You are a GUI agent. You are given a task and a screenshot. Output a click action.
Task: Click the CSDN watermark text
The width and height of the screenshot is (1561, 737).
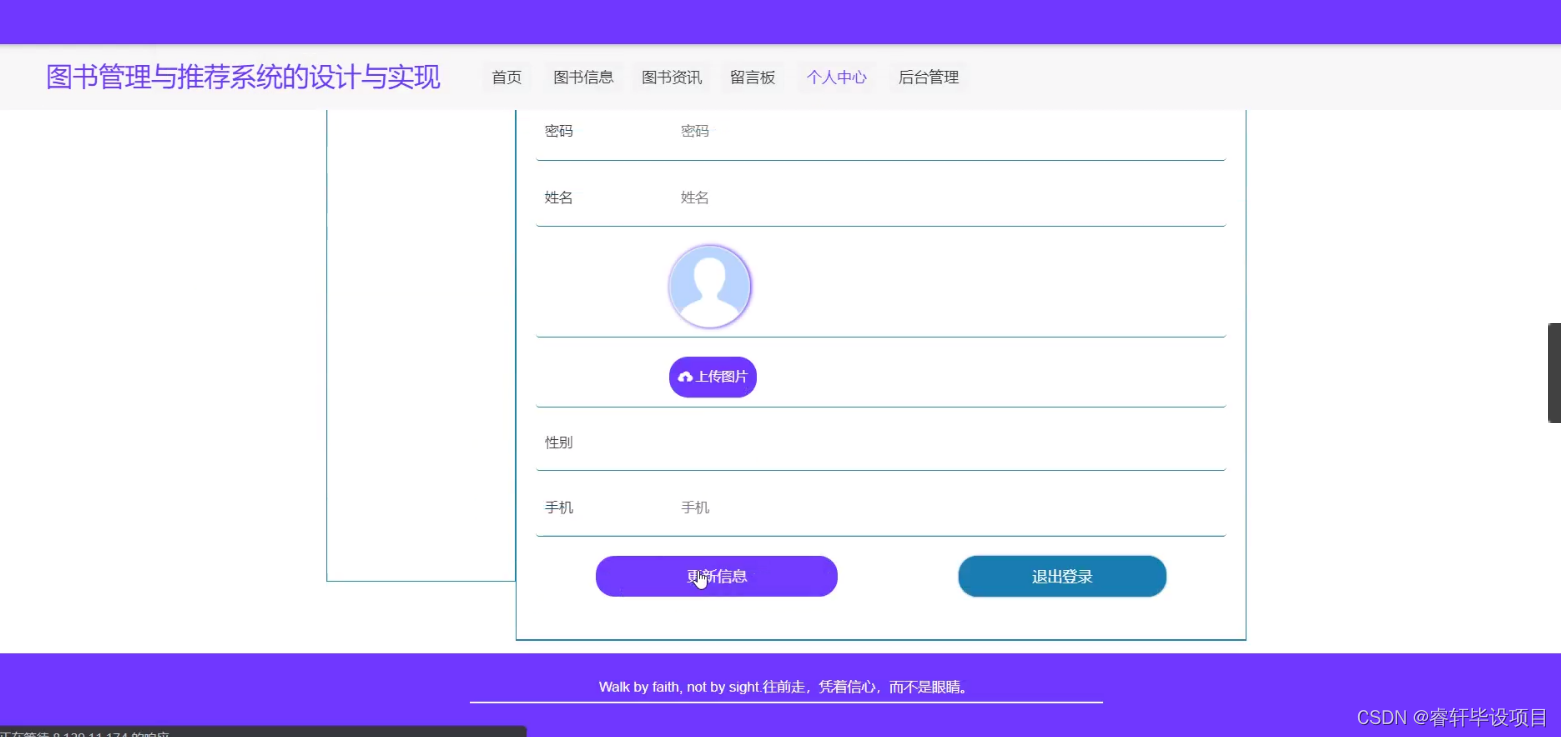click(1449, 717)
